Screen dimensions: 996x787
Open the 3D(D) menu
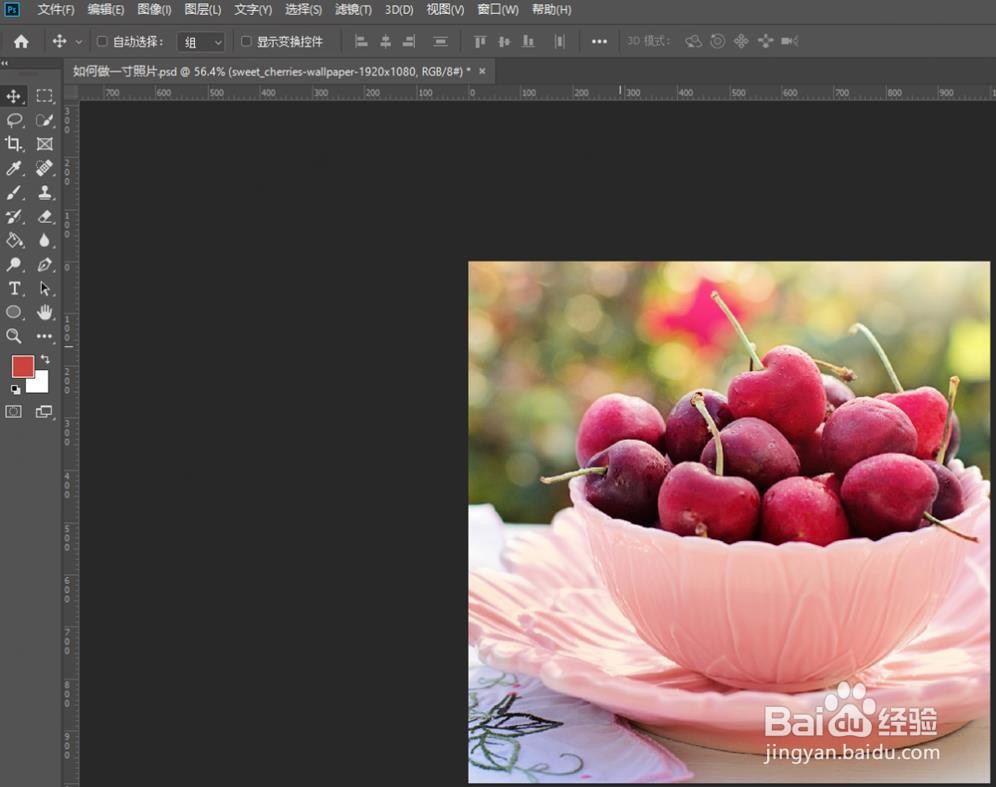[x=399, y=10]
